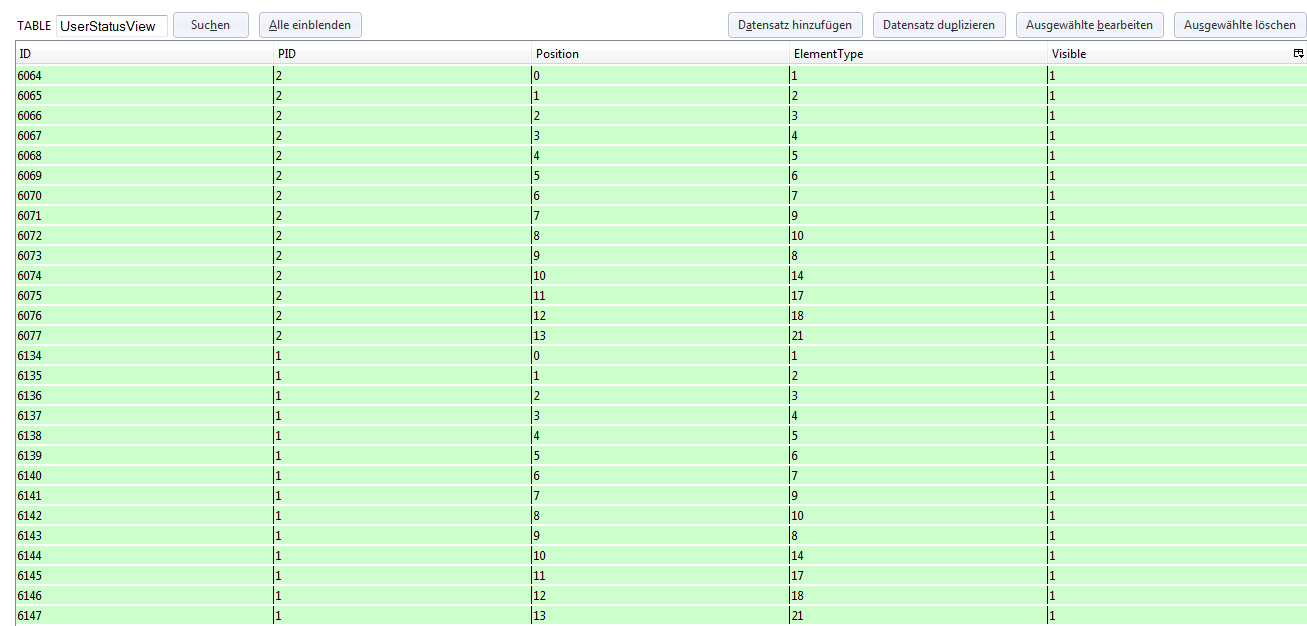This screenshot has height=626, width=1307.
Task: Sort by the ElementType column header
Action: 918,54
